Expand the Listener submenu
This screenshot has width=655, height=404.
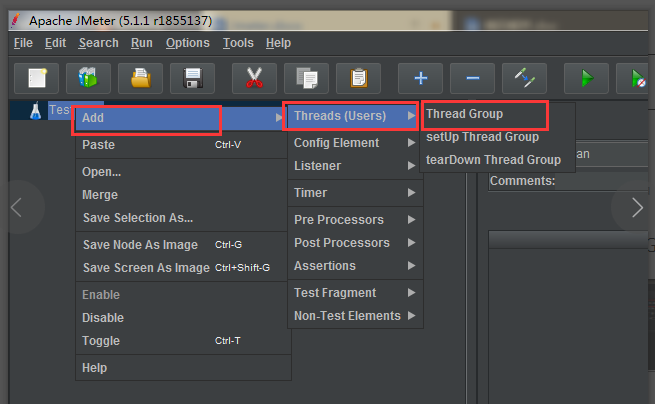(355, 166)
